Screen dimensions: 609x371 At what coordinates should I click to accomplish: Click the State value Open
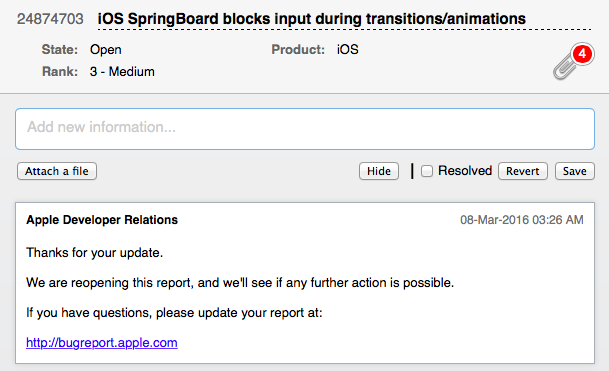(x=106, y=50)
